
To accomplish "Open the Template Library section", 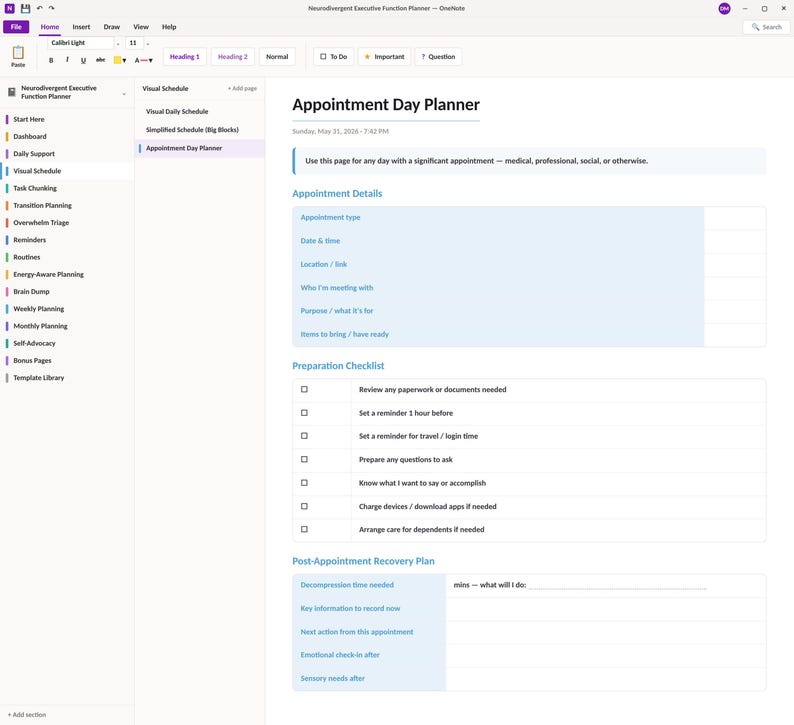I will click(67, 377).
